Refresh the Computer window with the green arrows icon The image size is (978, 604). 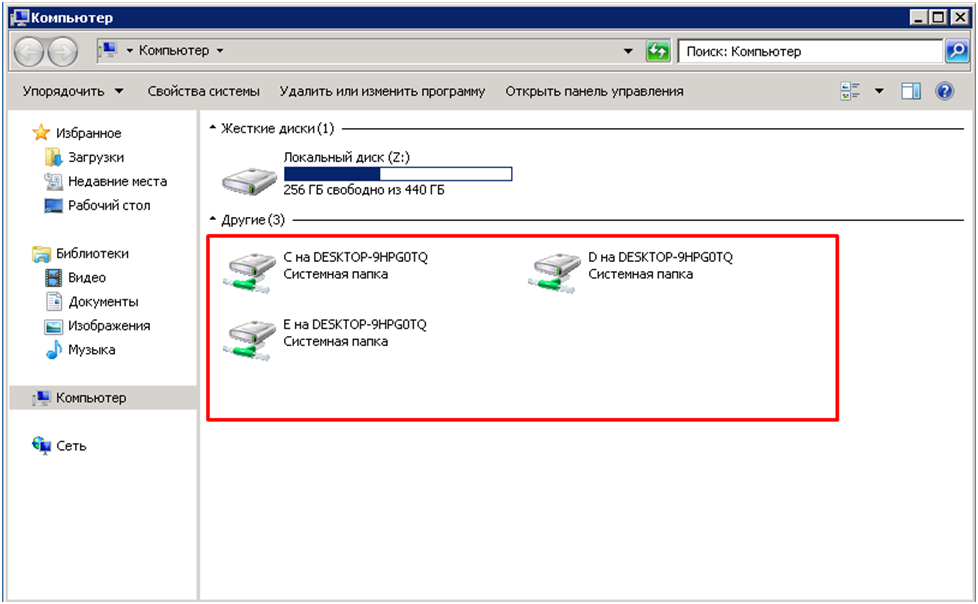point(657,51)
